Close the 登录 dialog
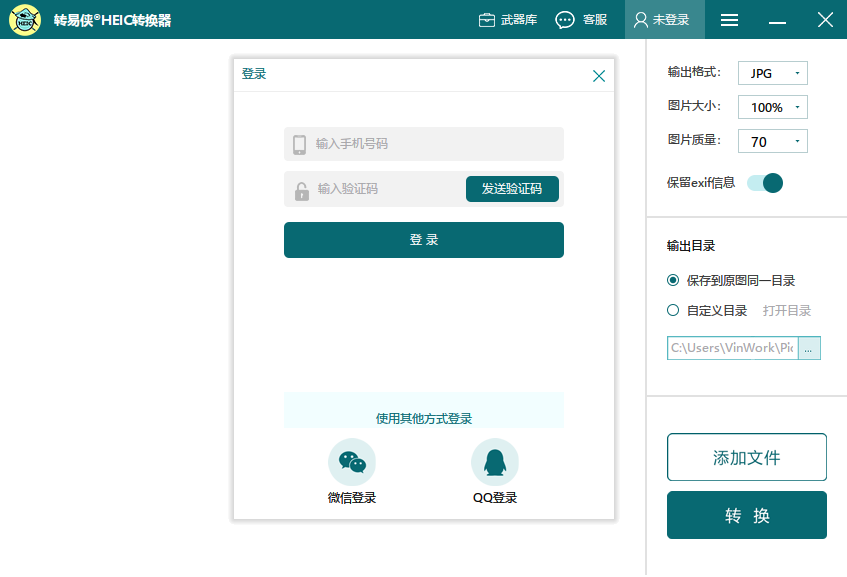This screenshot has height=577, width=847. (x=599, y=76)
